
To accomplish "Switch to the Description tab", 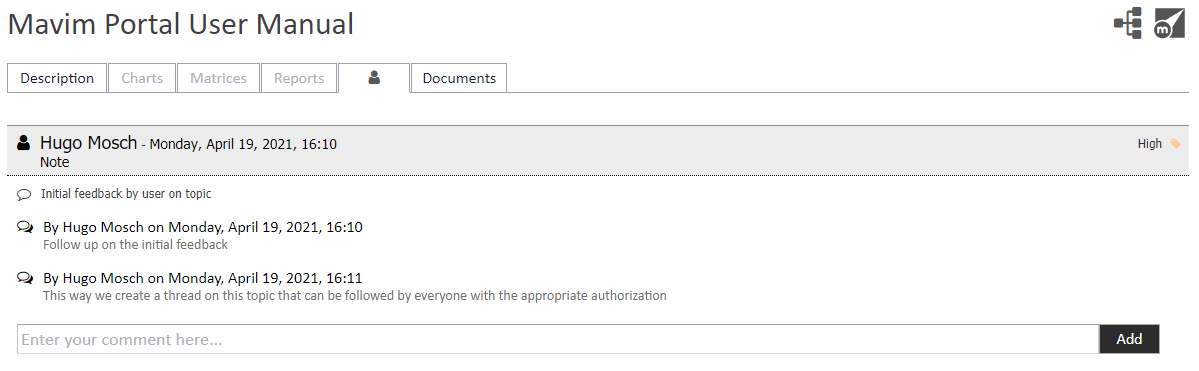I will click(57, 78).
